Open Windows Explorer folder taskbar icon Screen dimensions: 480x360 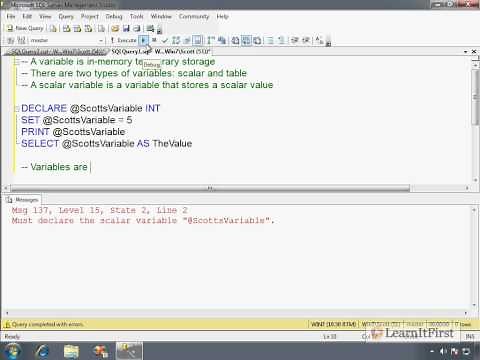[x=71, y=351]
